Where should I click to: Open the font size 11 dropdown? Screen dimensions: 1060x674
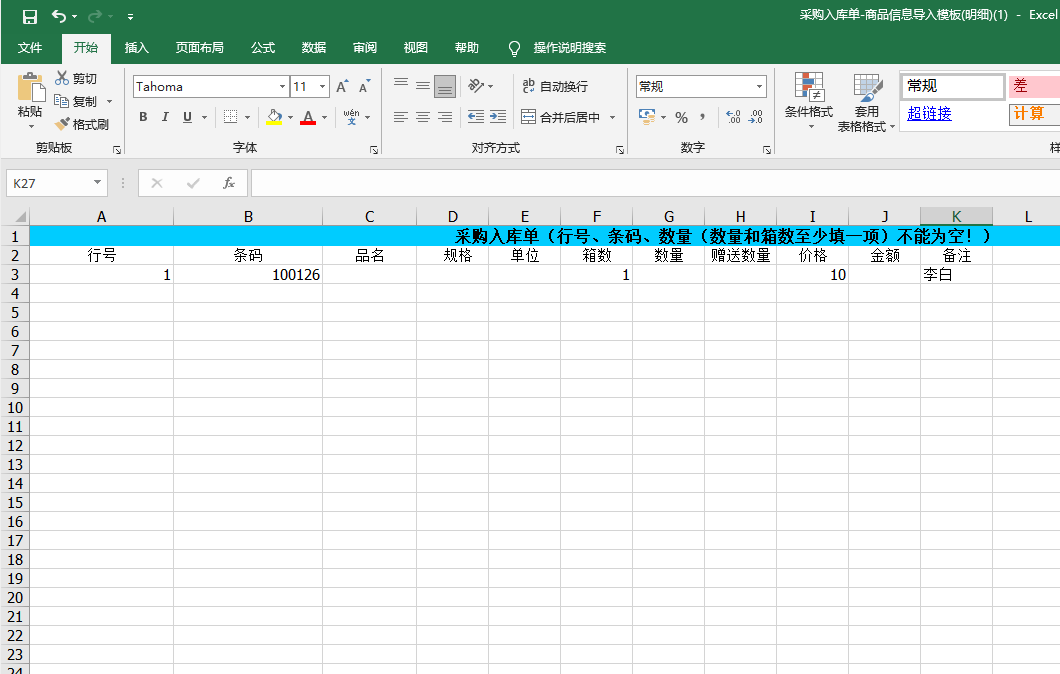click(x=322, y=87)
